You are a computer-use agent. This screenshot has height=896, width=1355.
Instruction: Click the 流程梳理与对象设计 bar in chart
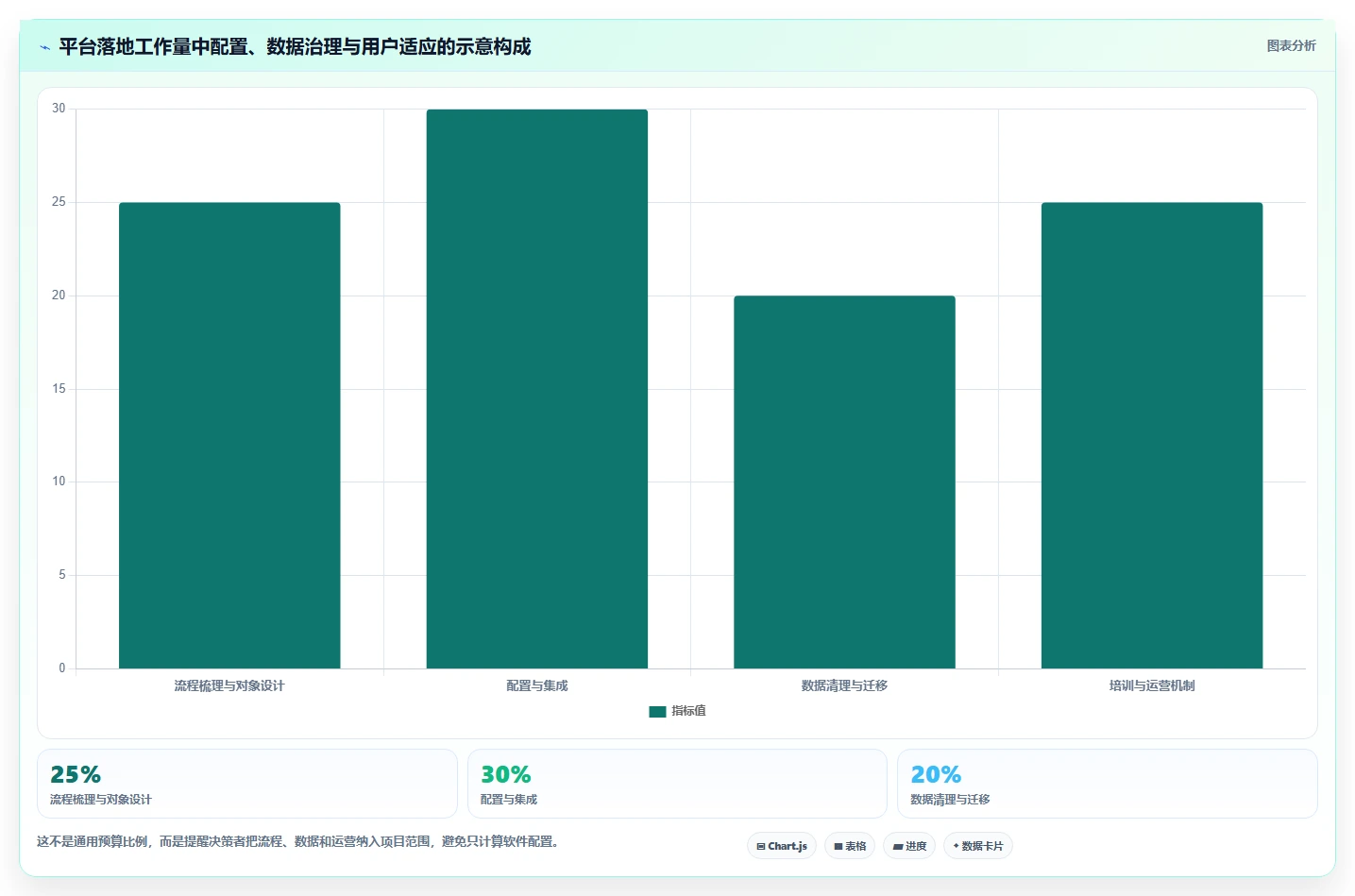pyautogui.click(x=229, y=435)
